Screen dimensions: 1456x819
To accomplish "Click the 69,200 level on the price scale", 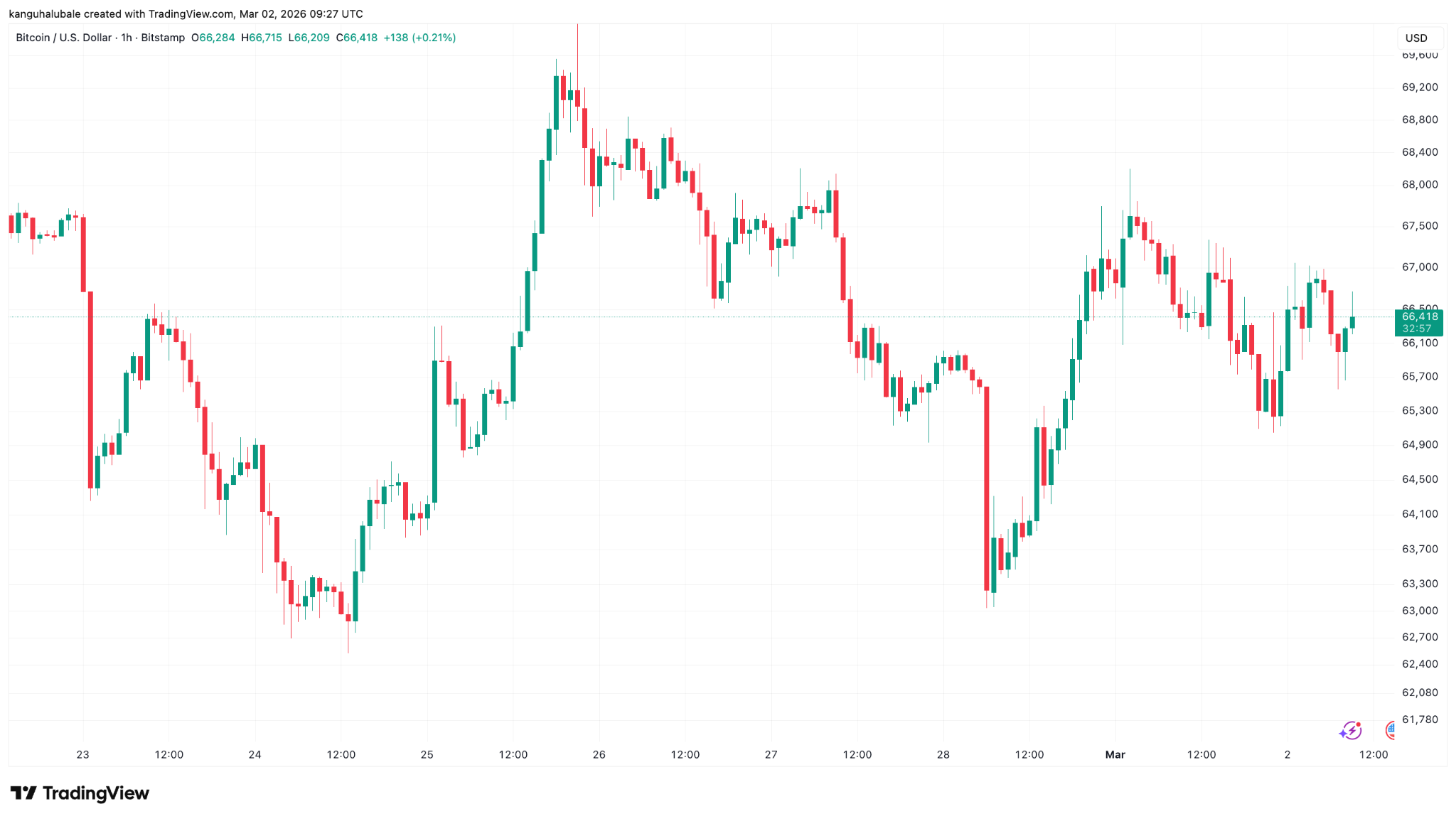I will point(1419,87).
